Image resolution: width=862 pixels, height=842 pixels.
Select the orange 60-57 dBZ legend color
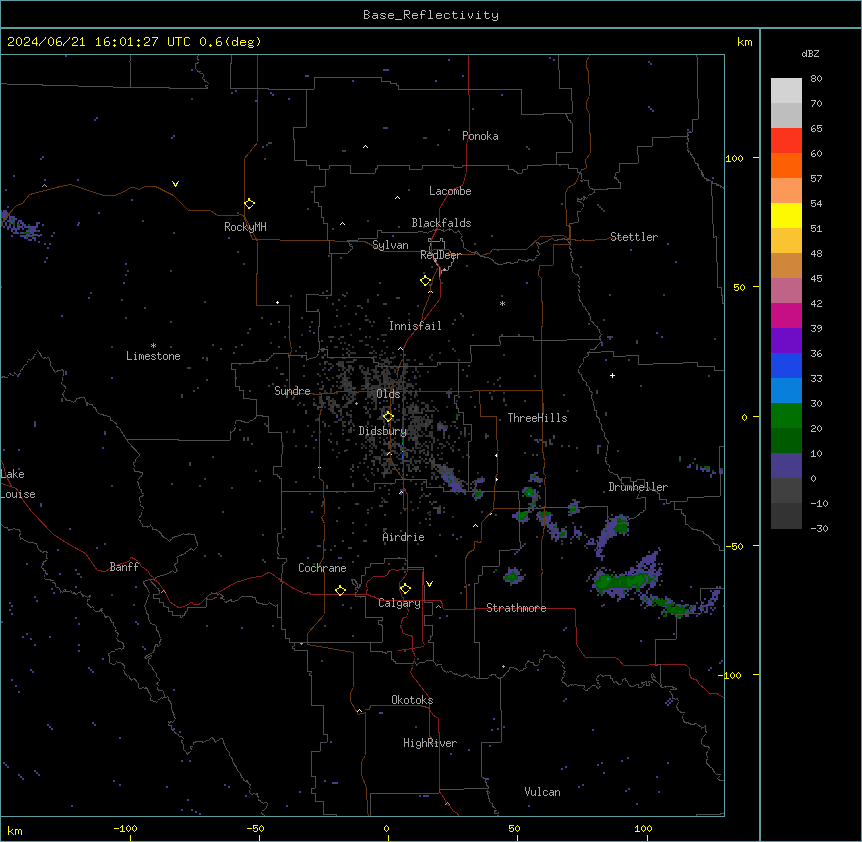coord(786,165)
